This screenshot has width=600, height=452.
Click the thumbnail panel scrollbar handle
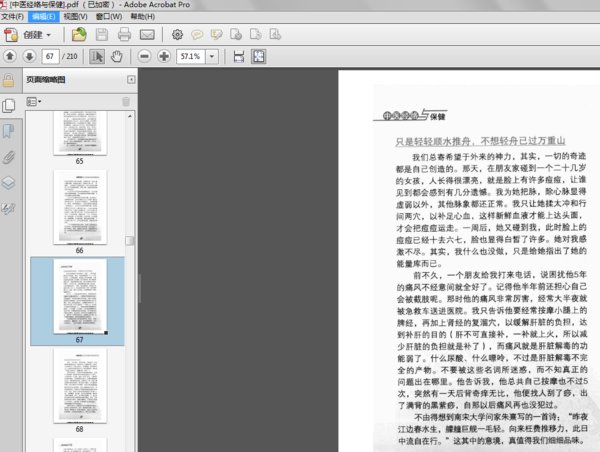point(130,240)
